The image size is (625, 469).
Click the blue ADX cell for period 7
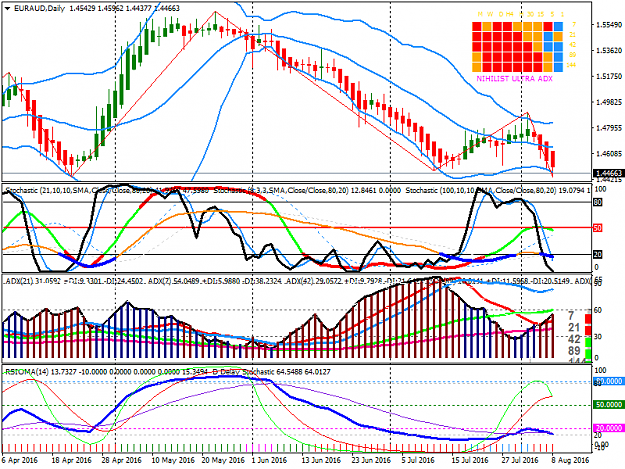pyautogui.click(x=558, y=26)
